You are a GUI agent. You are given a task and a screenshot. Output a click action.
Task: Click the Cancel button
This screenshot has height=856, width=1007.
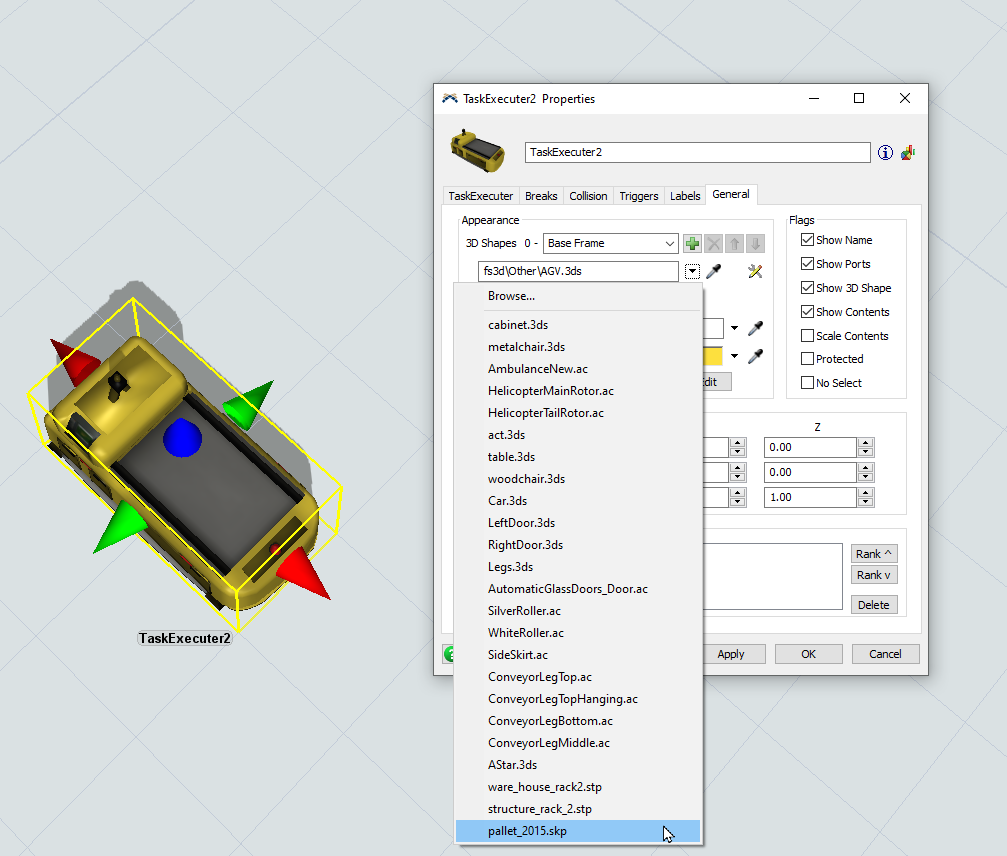pyautogui.click(x=886, y=654)
